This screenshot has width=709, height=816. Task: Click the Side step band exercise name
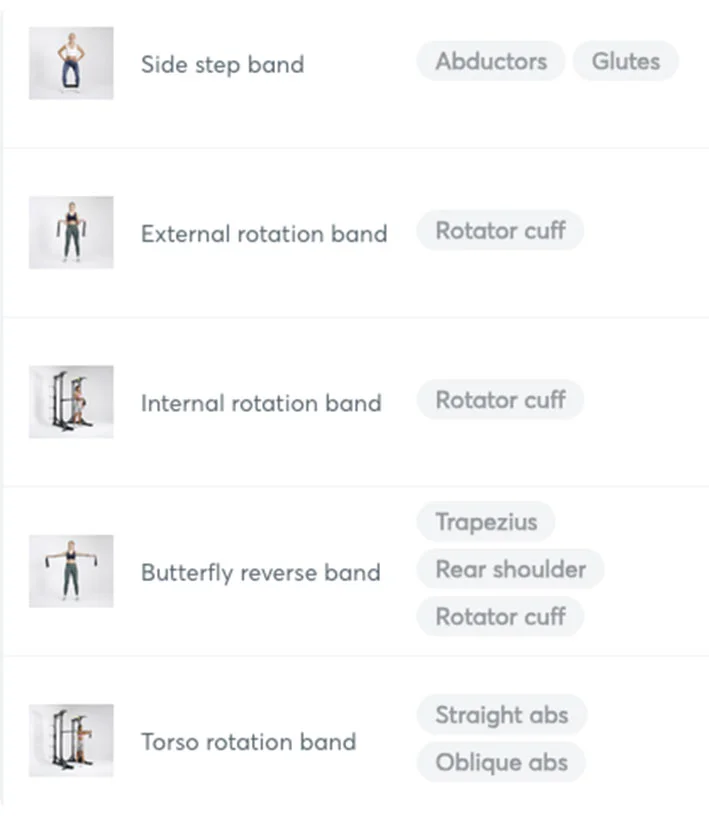click(222, 65)
